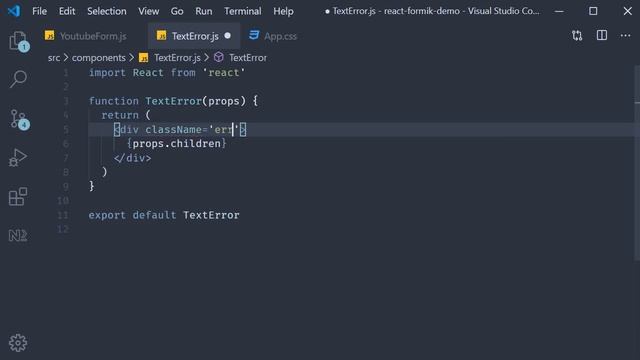Screen dimensions: 640x360
Task: Click 'import' keyword on line 1
Action: point(107,73)
